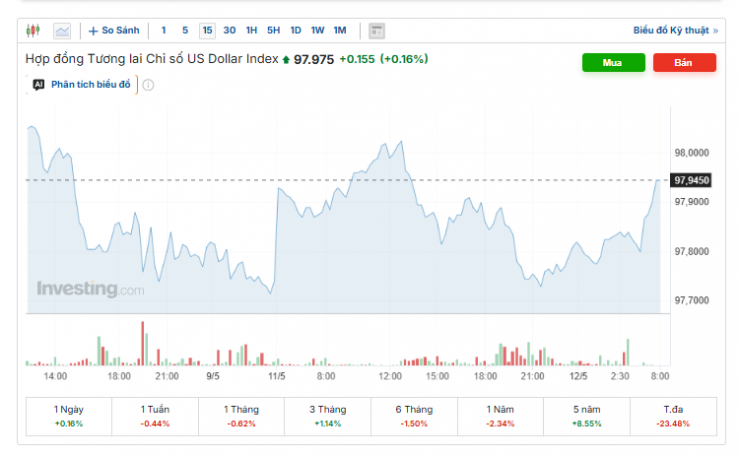The height and width of the screenshot is (456, 740).
Task: Click the 12/5 date axis label
Action: click(578, 376)
